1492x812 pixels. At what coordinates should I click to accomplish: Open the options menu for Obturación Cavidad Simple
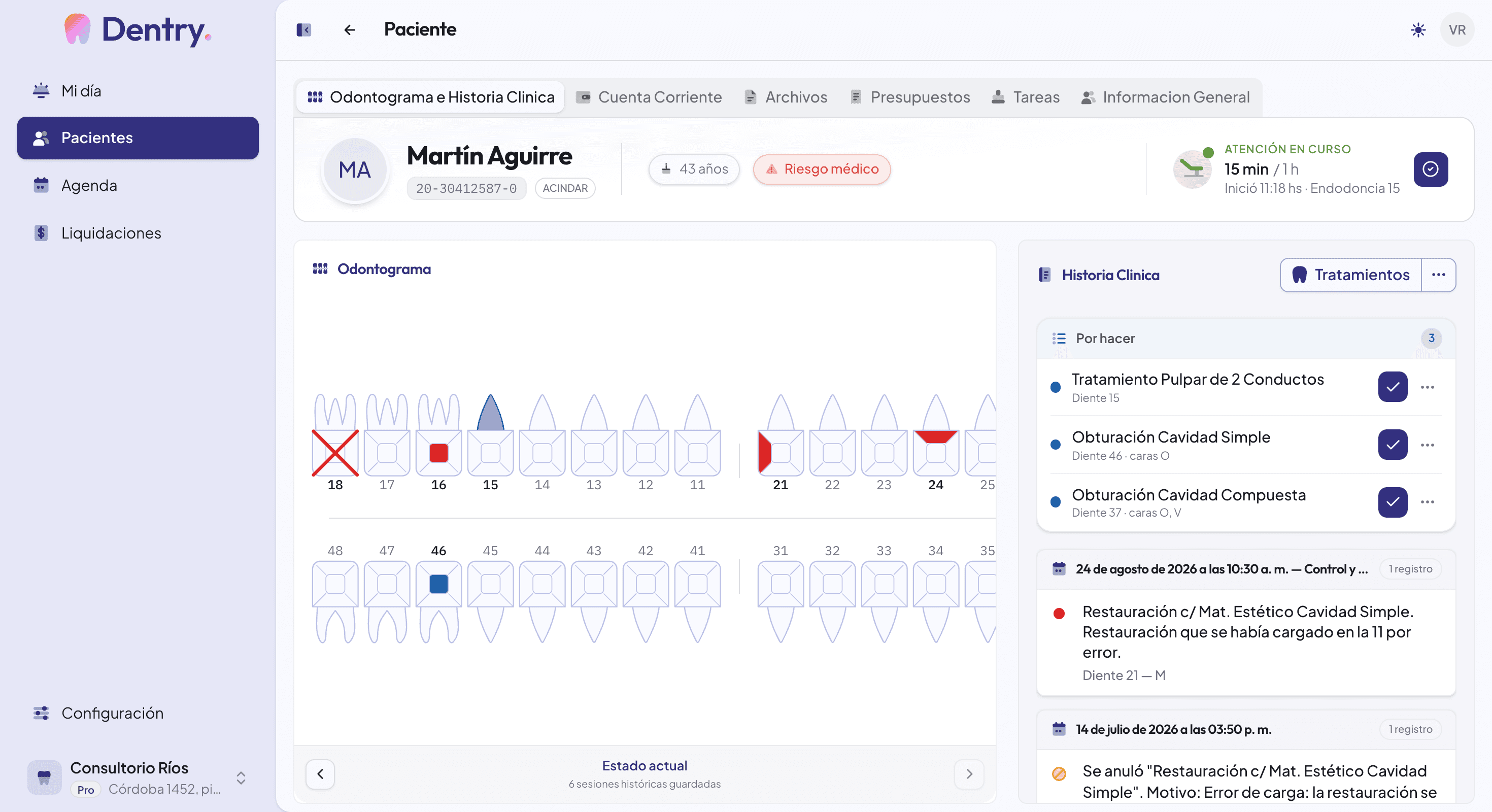[x=1427, y=445]
